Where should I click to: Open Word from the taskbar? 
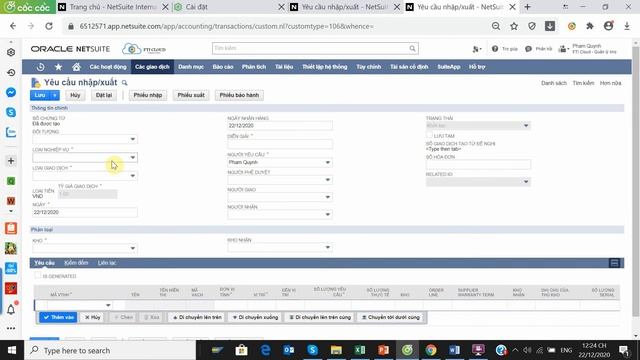point(454,350)
